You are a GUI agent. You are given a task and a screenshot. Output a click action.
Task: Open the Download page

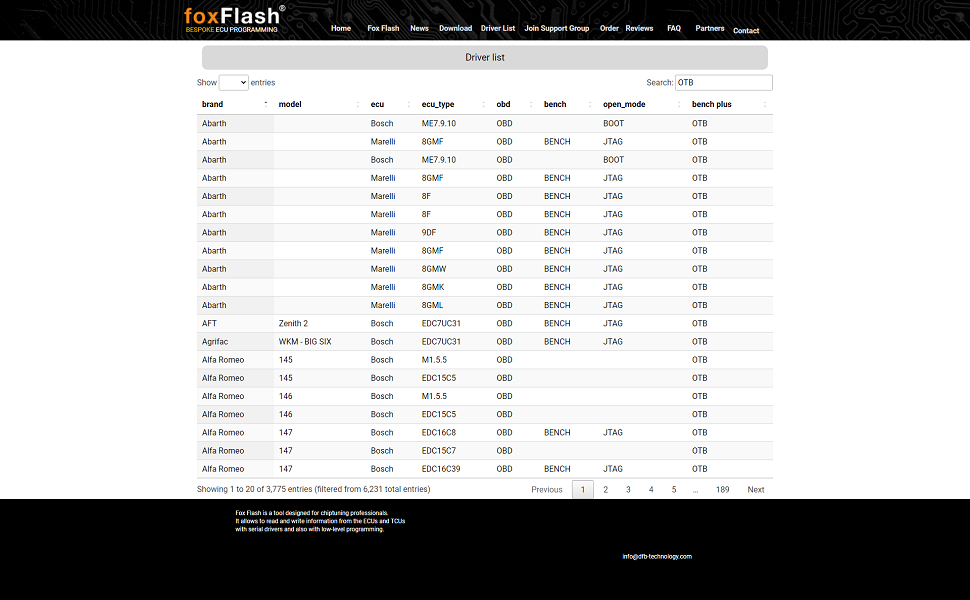(x=455, y=28)
